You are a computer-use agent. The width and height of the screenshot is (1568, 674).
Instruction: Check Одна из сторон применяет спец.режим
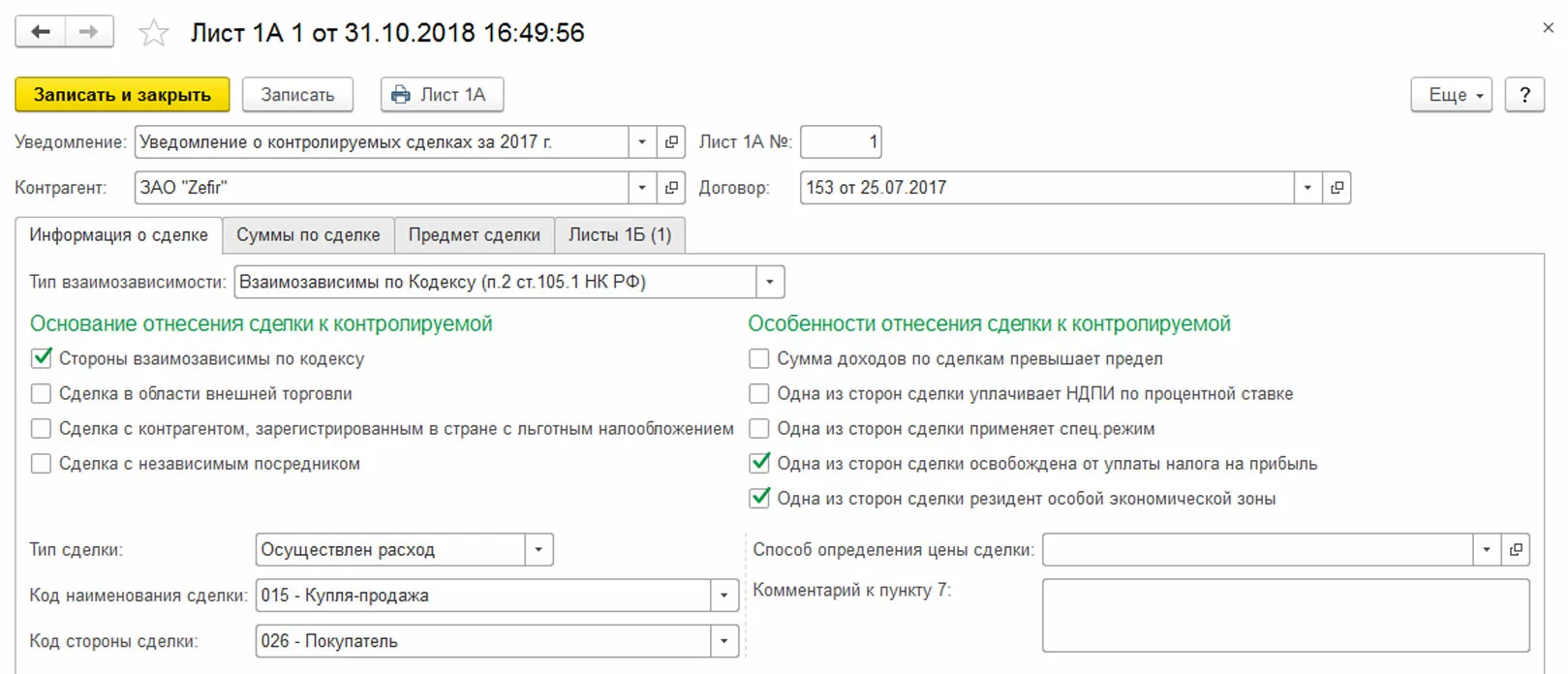click(x=759, y=428)
